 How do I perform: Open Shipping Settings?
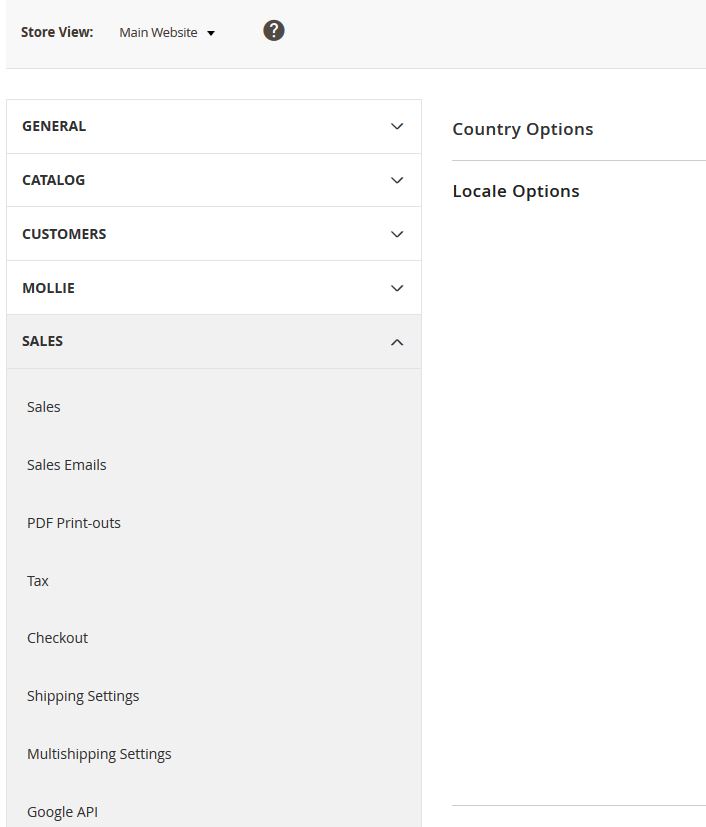click(x=83, y=695)
